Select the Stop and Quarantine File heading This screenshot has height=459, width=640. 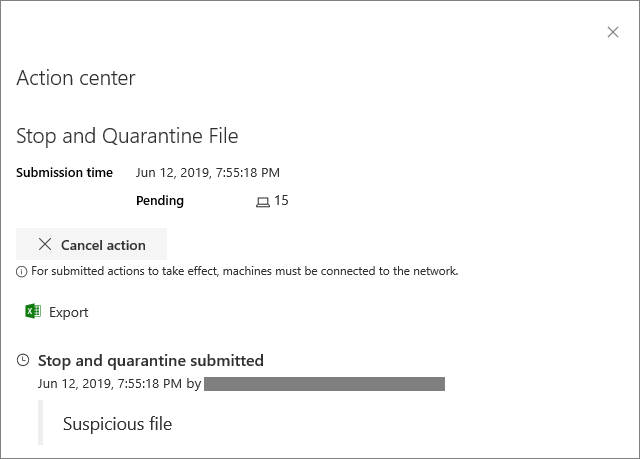[x=127, y=136]
